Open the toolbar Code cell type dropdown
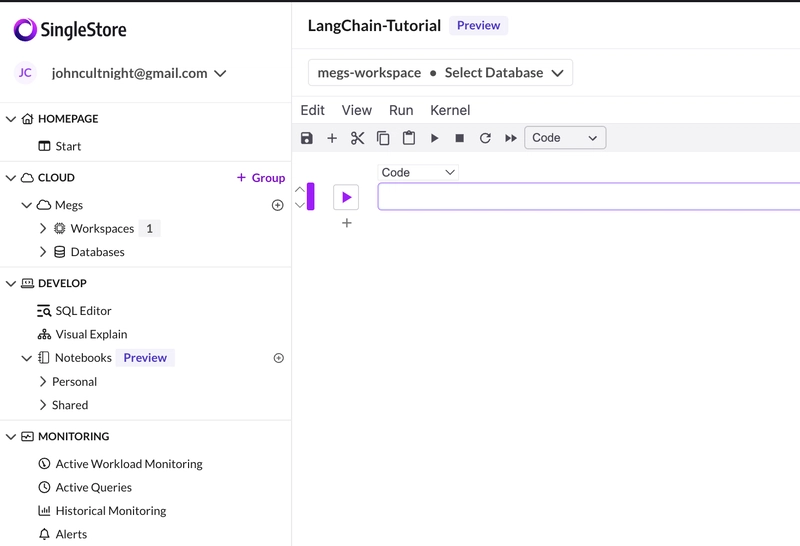Viewport: 800px width, 546px height. click(565, 138)
